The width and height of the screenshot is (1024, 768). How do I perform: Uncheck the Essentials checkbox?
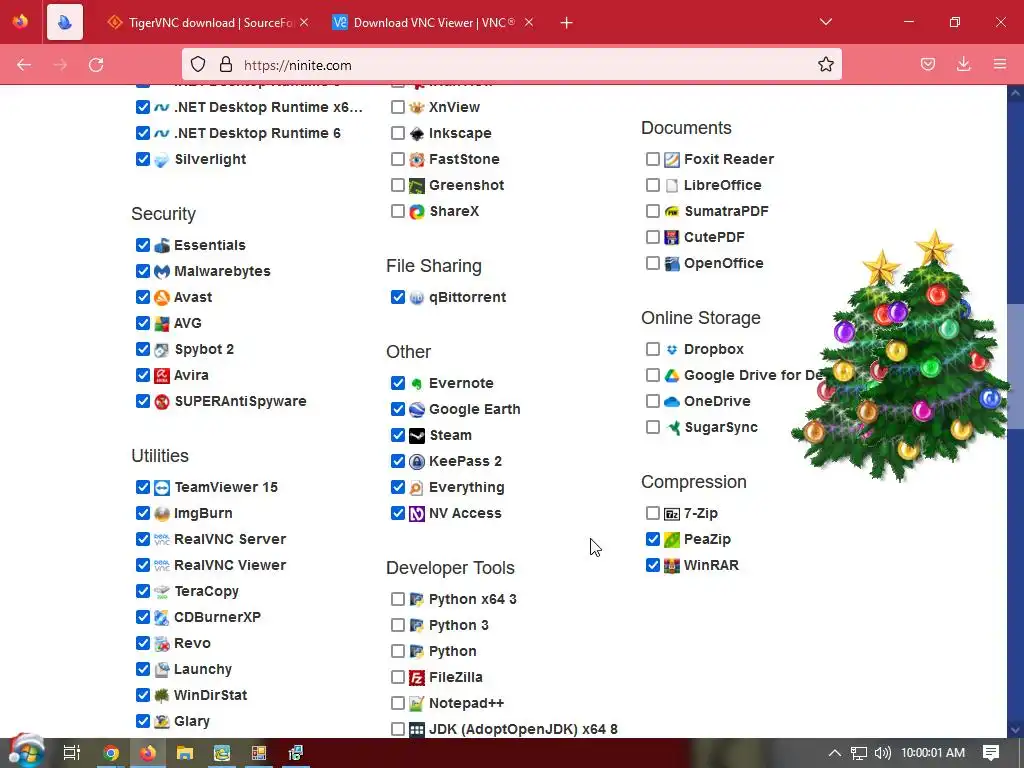click(x=143, y=245)
